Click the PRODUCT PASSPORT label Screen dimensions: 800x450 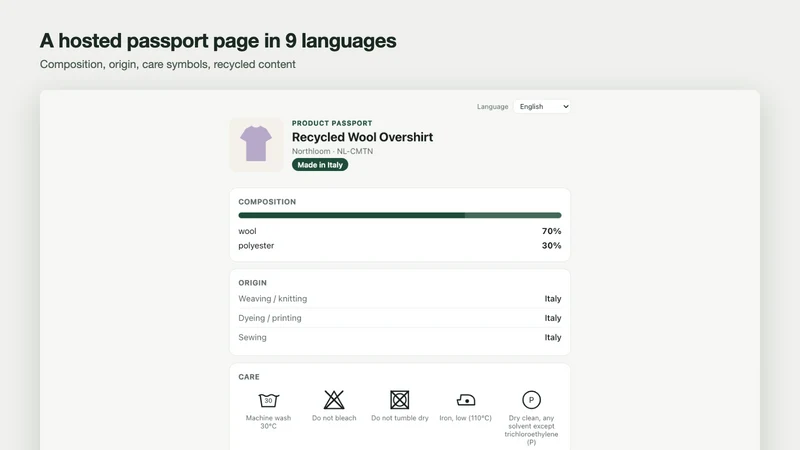coord(332,123)
